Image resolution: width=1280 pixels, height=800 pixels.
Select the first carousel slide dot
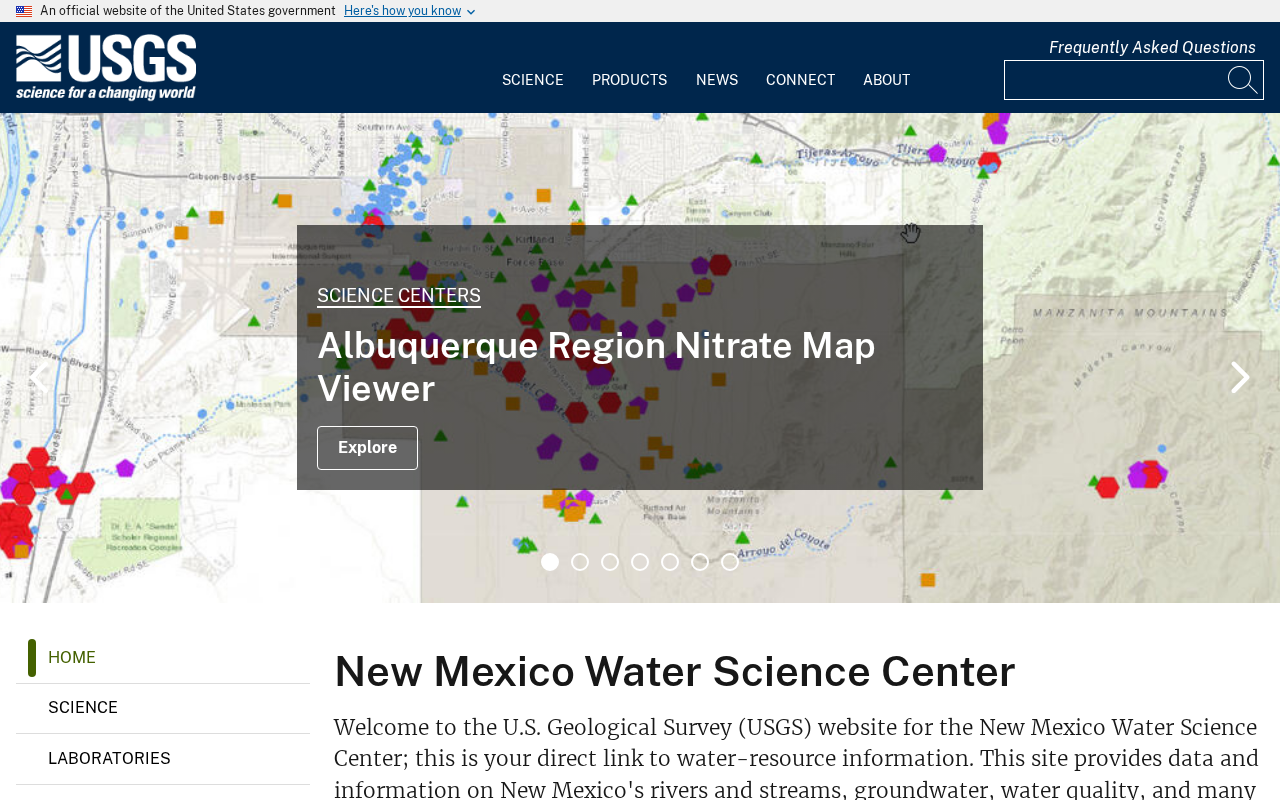click(550, 562)
